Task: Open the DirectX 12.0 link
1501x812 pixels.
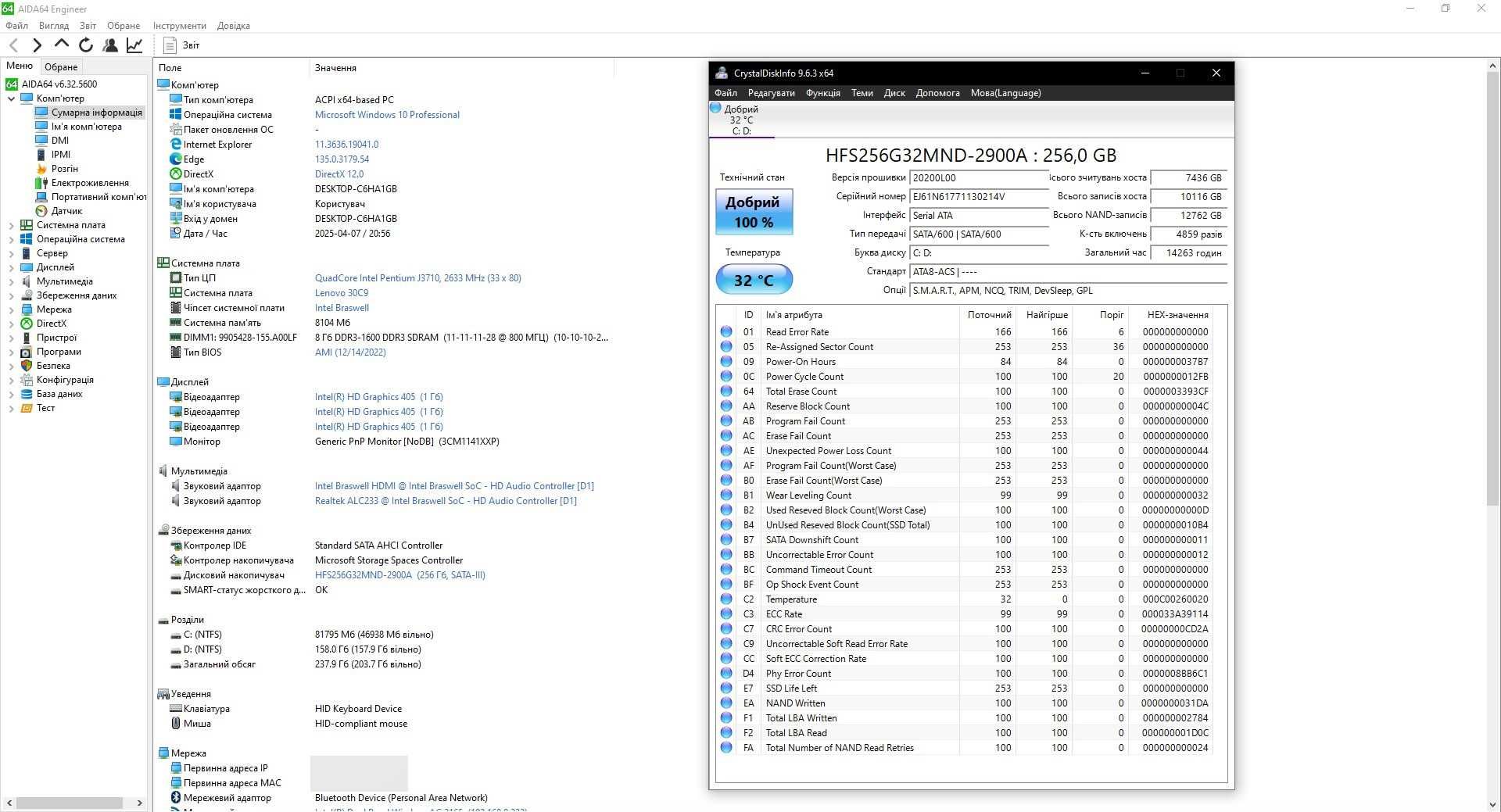Action: click(339, 174)
